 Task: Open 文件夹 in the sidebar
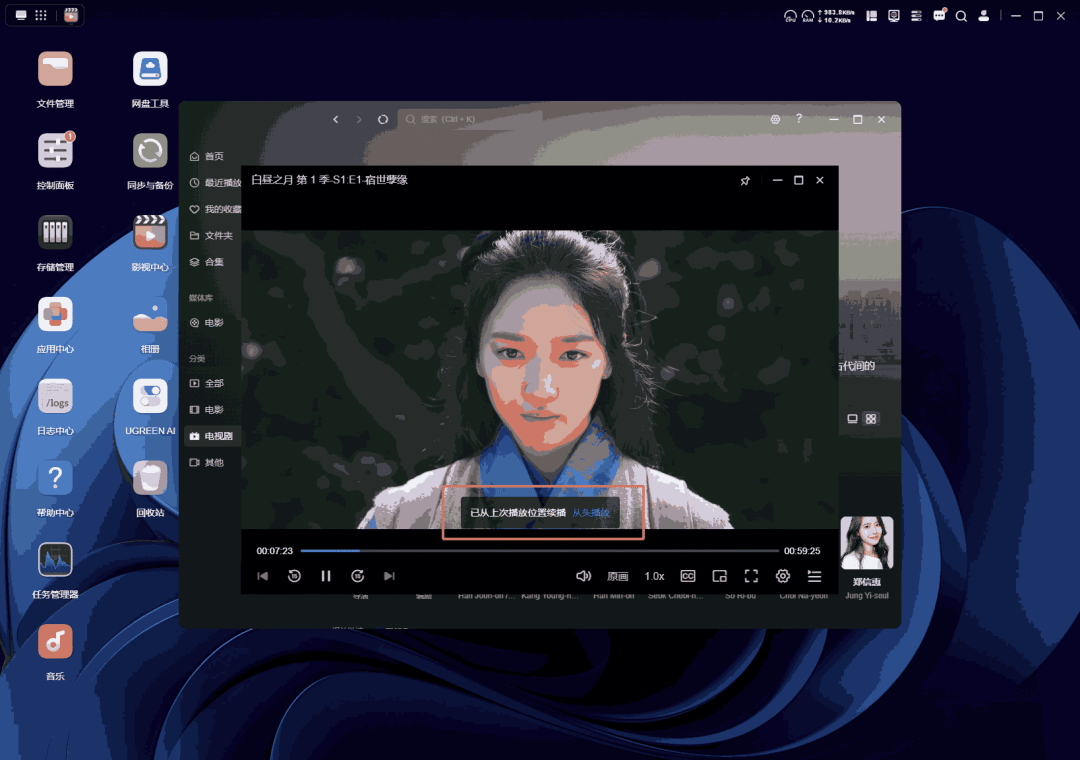tap(211, 236)
